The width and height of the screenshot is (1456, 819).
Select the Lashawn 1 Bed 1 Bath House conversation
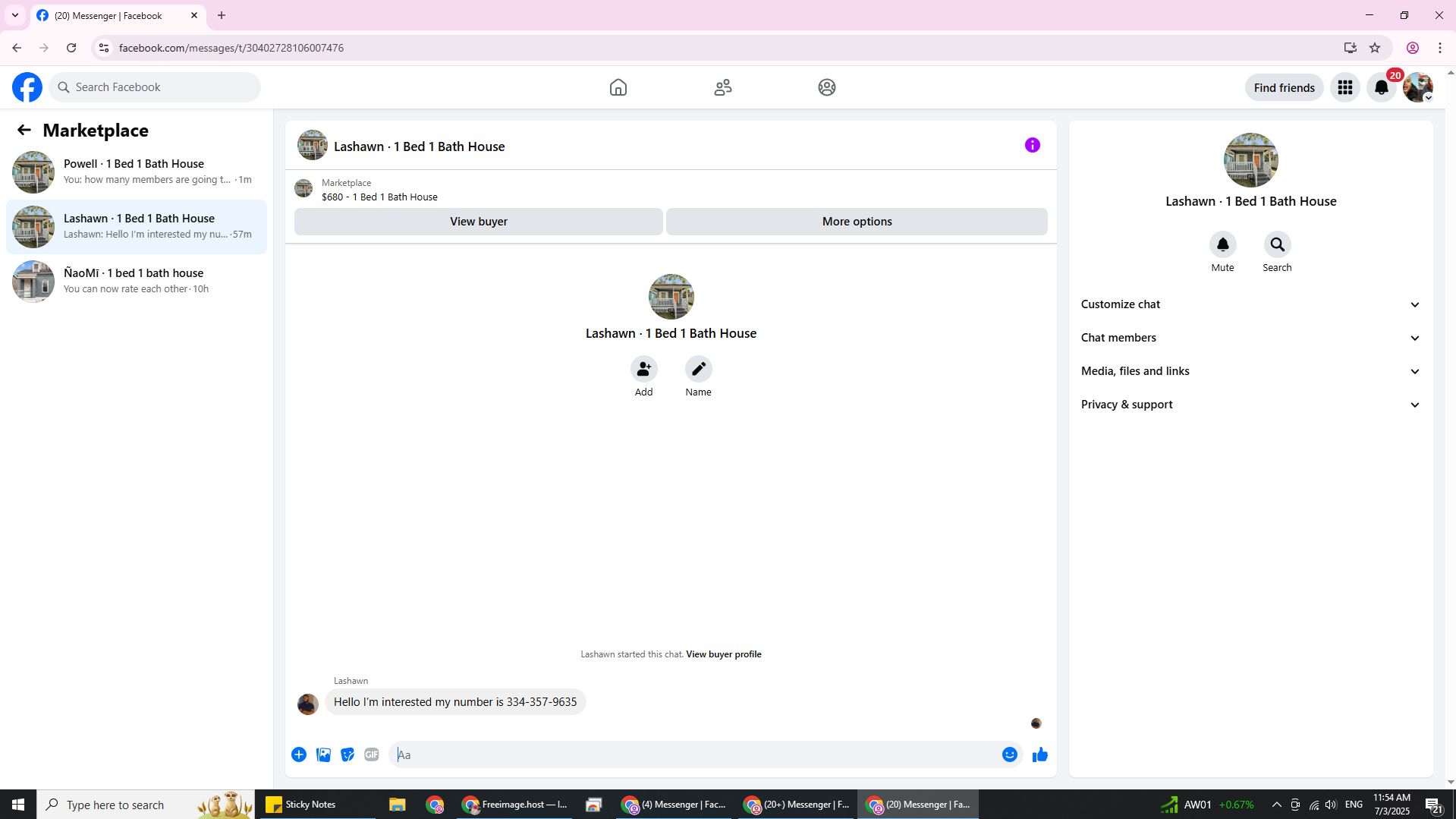pyautogui.click(x=137, y=226)
